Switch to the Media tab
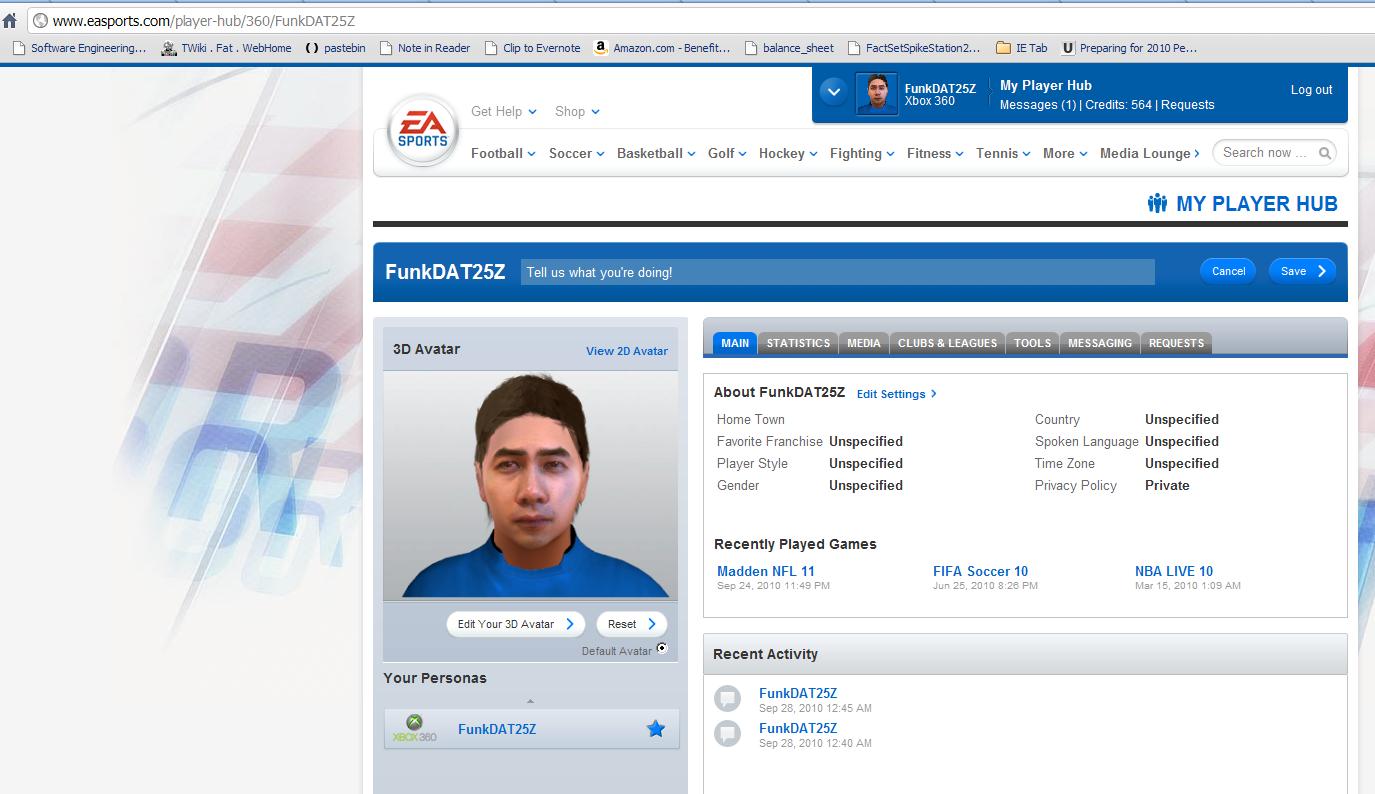1375x794 pixels. 864,343
